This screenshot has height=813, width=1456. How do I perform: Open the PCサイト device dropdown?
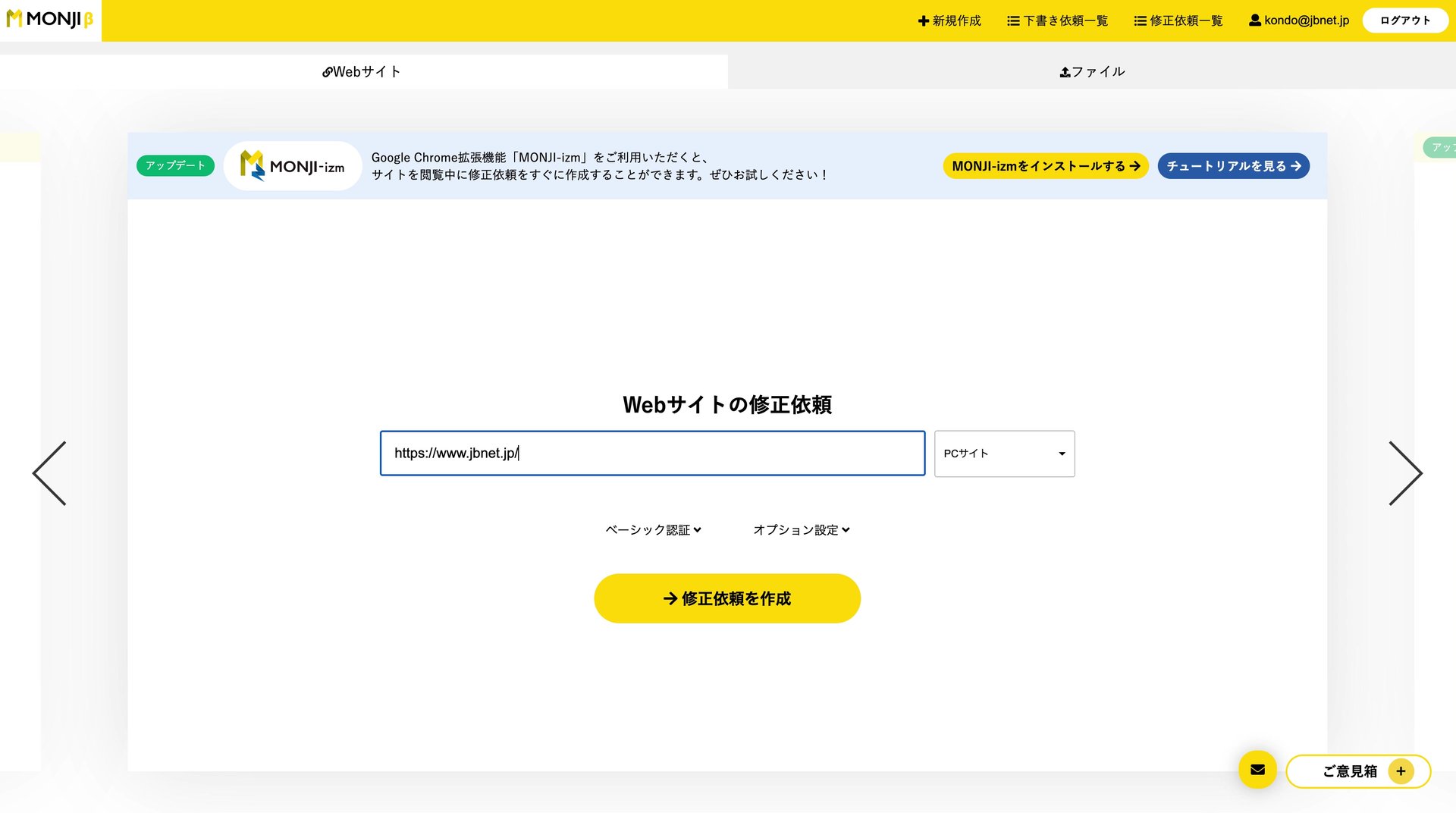click(x=1004, y=454)
